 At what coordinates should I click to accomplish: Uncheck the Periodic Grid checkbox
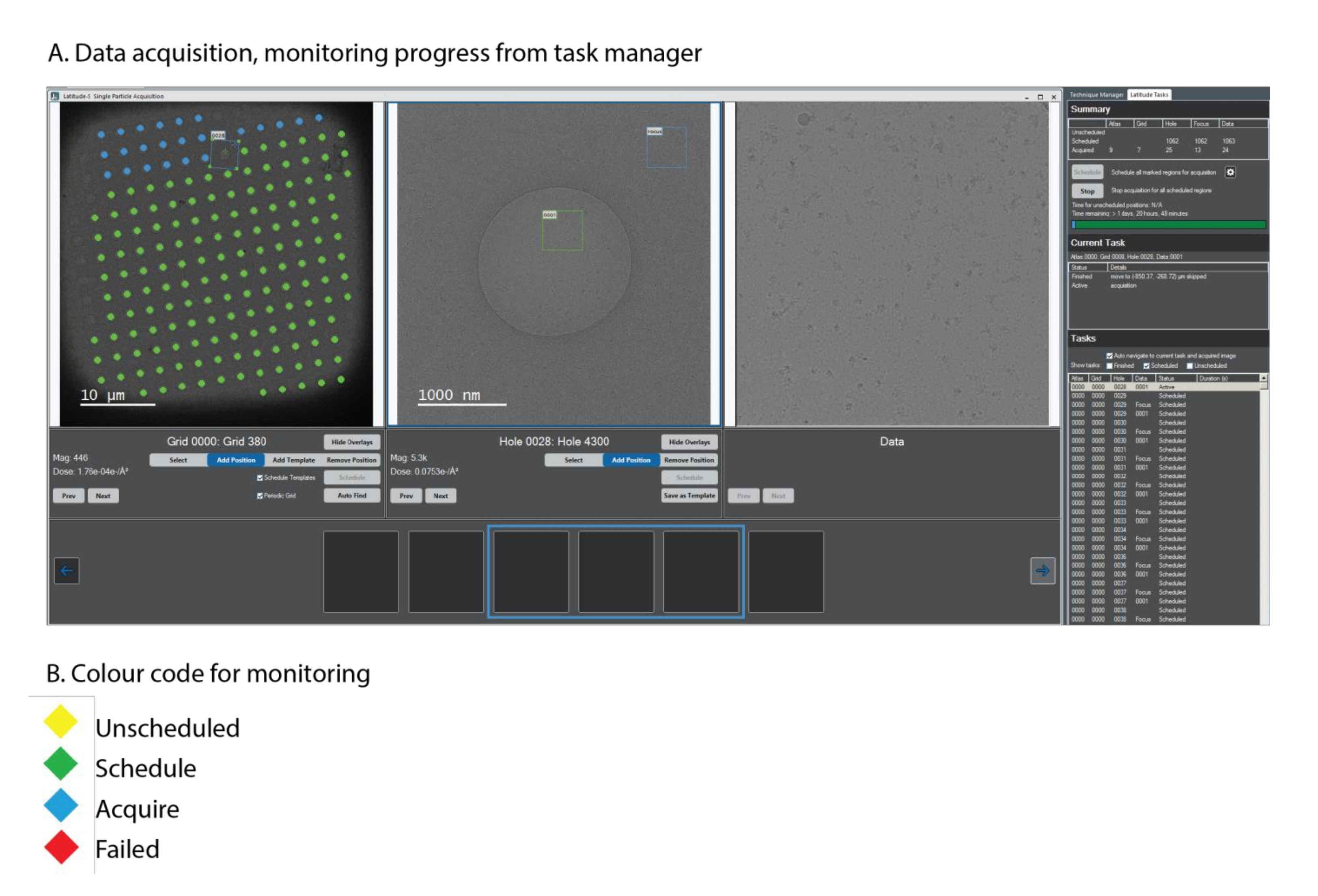(260, 495)
